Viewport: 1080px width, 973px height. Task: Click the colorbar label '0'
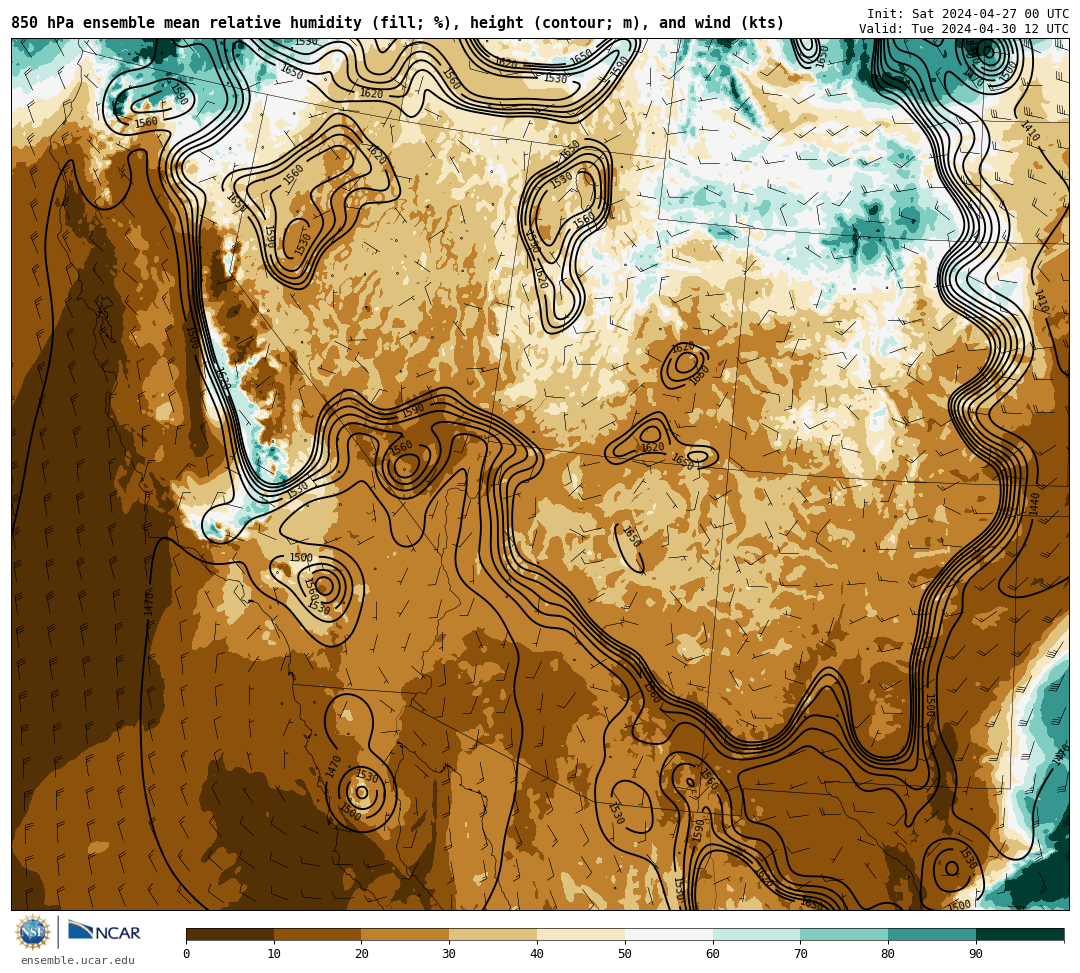[187, 954]
